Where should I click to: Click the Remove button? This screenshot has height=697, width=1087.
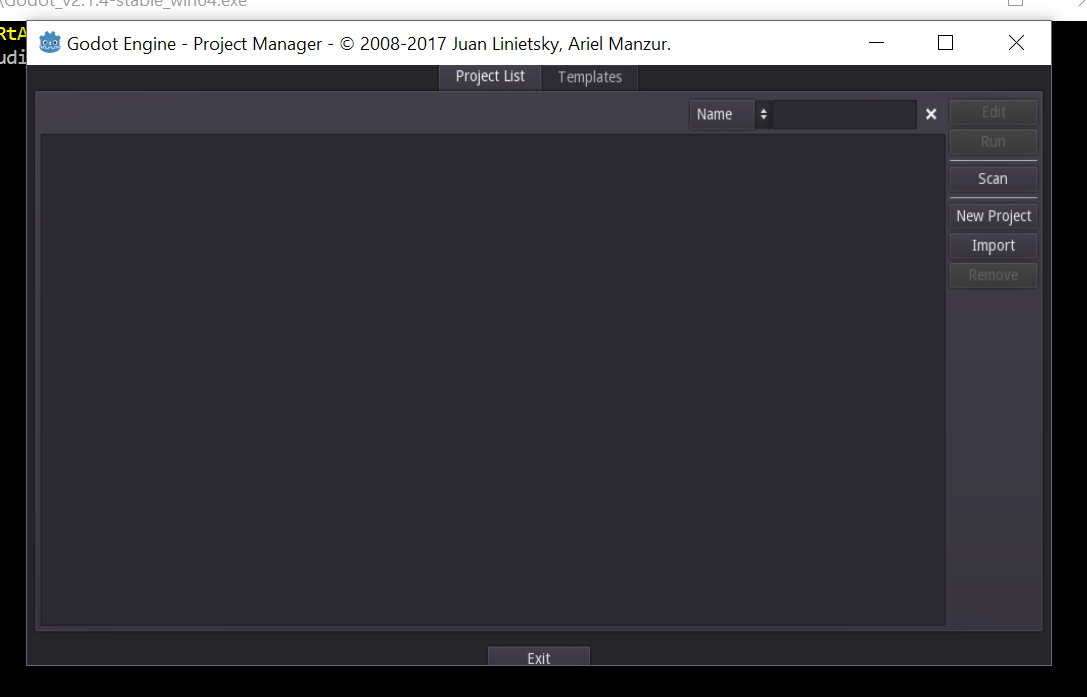click(x=992, y=275)
